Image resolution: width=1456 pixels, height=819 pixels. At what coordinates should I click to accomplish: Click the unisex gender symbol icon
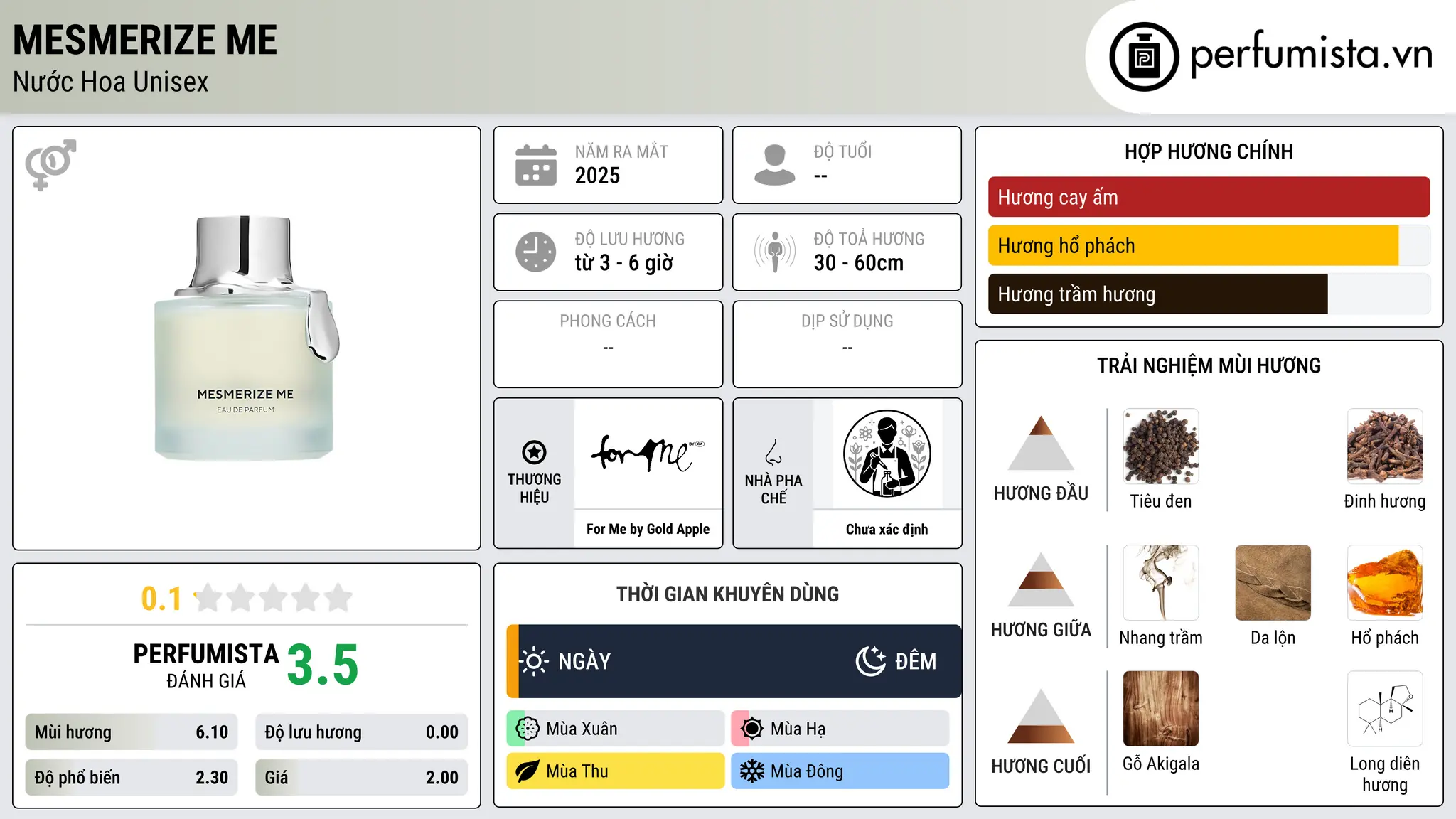coord(50,164)
